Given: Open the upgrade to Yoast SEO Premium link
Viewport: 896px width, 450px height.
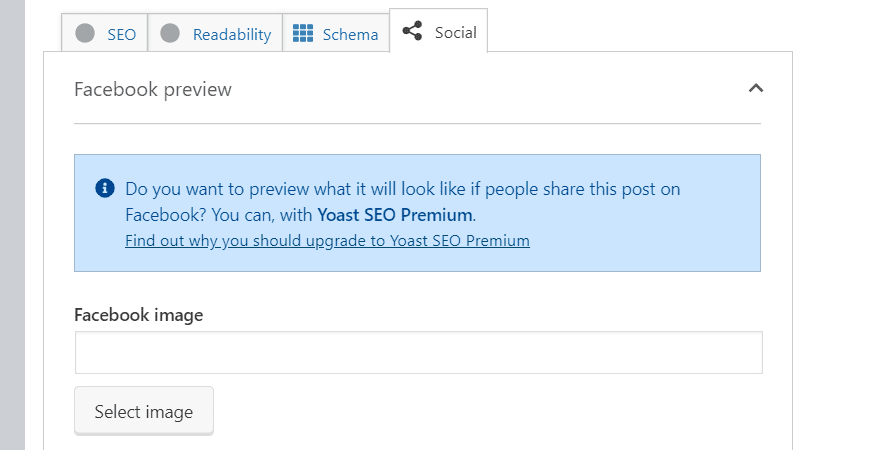Looking at the screenshot, I should point(327,241).
